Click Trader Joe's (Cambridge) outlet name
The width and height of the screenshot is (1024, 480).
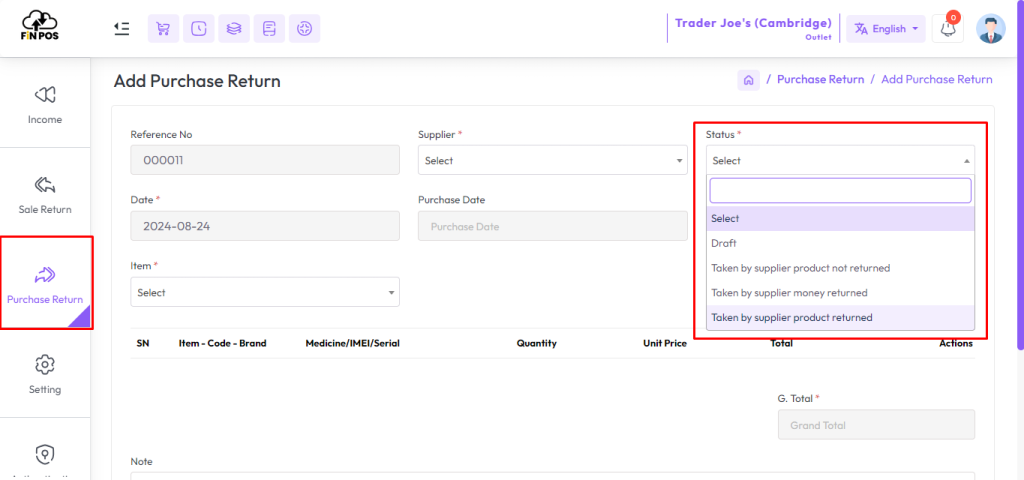[x=753, y=24]
